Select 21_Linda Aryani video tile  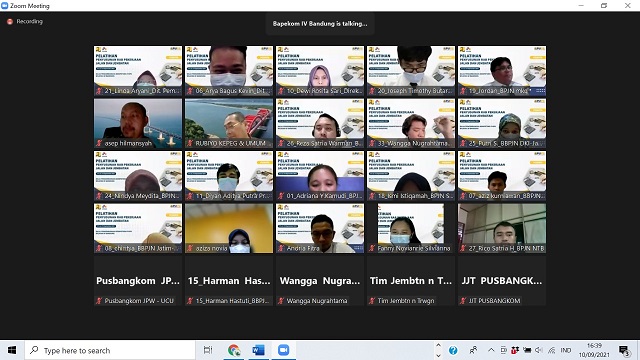(x=138, y=71)
